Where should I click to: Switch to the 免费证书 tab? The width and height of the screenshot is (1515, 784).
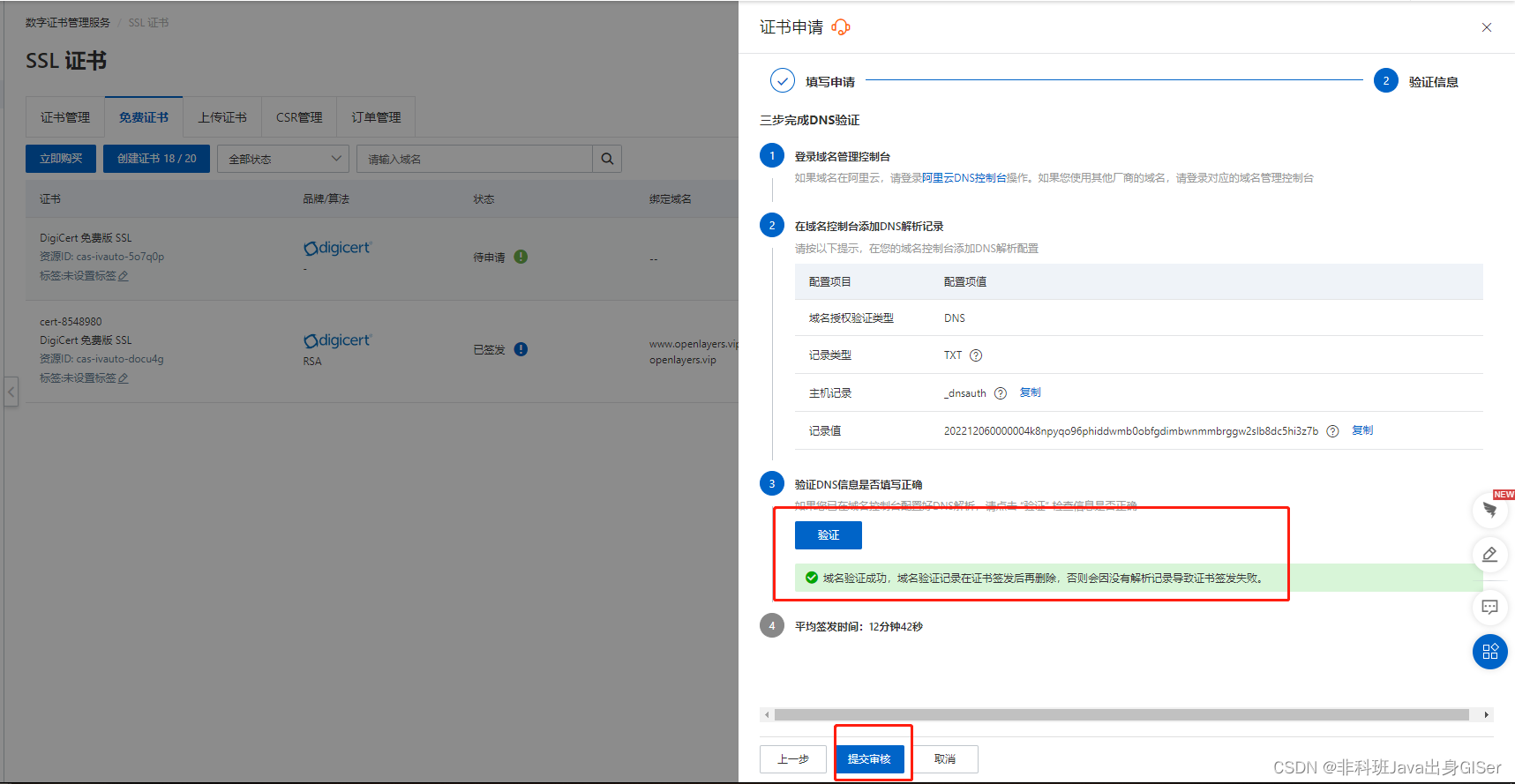click(144, 117)
